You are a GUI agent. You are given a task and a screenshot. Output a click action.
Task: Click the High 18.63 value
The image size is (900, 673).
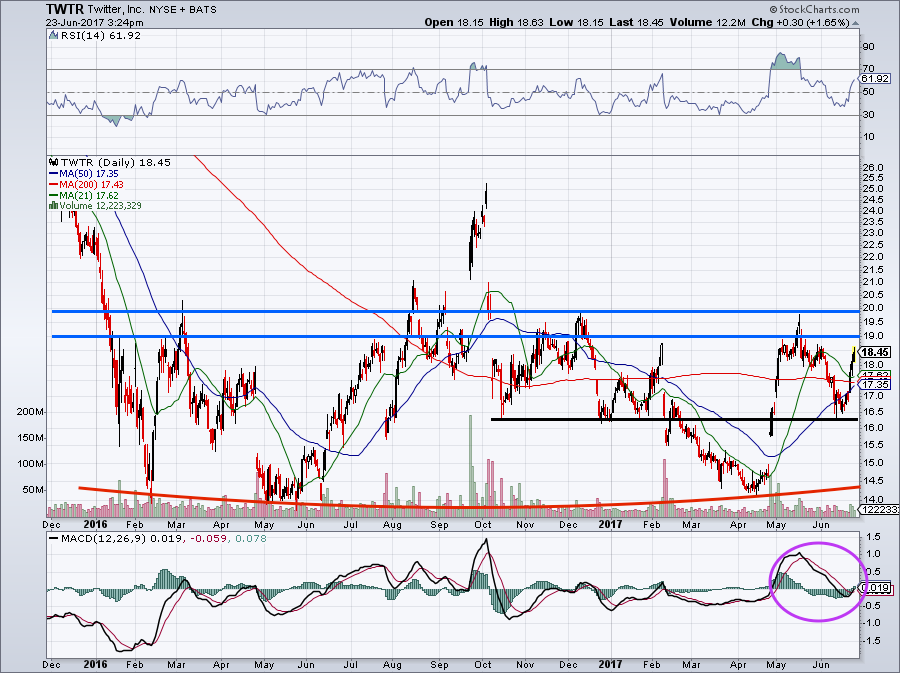(517, 22)
